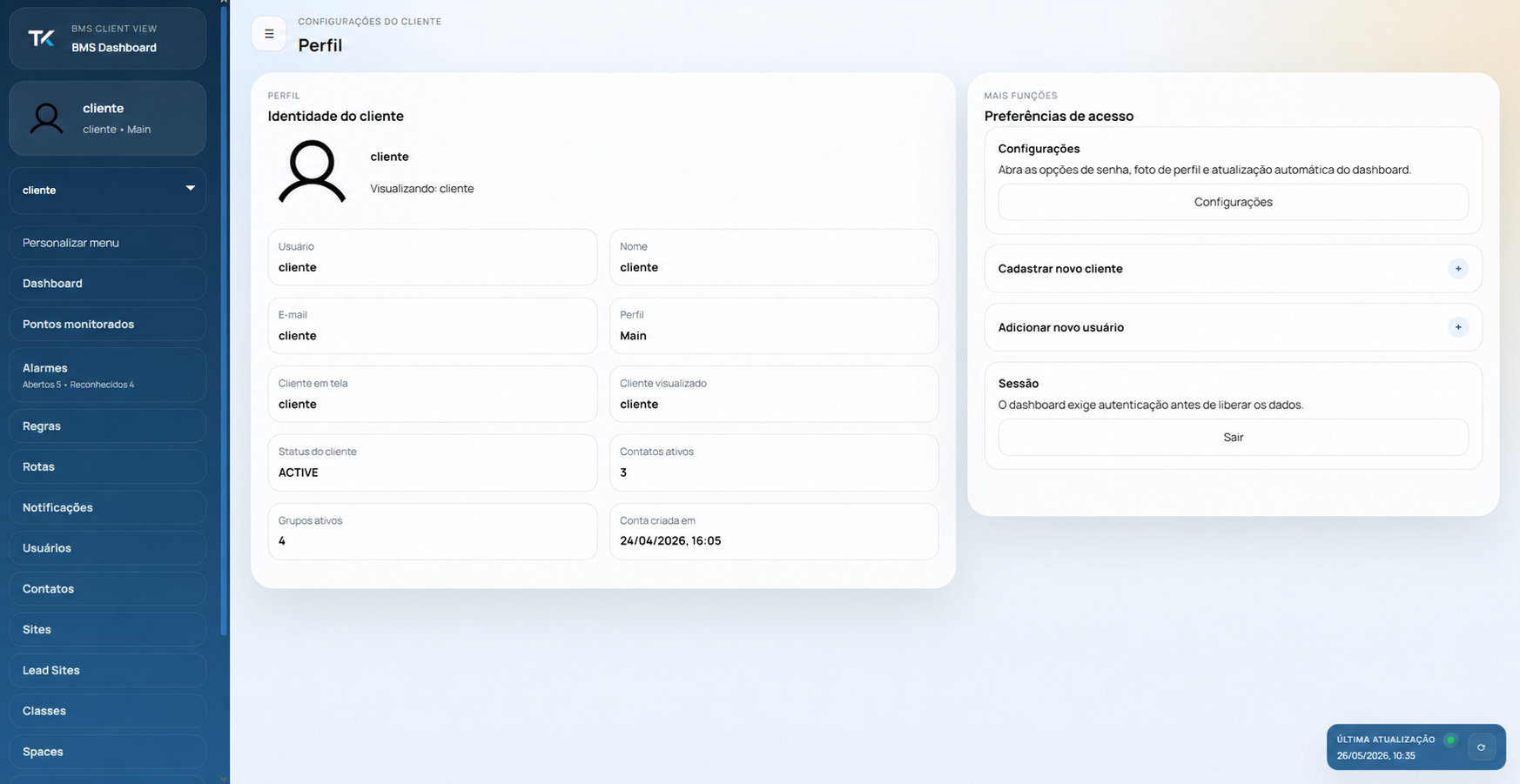Click the Usuário field showing cliente

pos(433,258)
